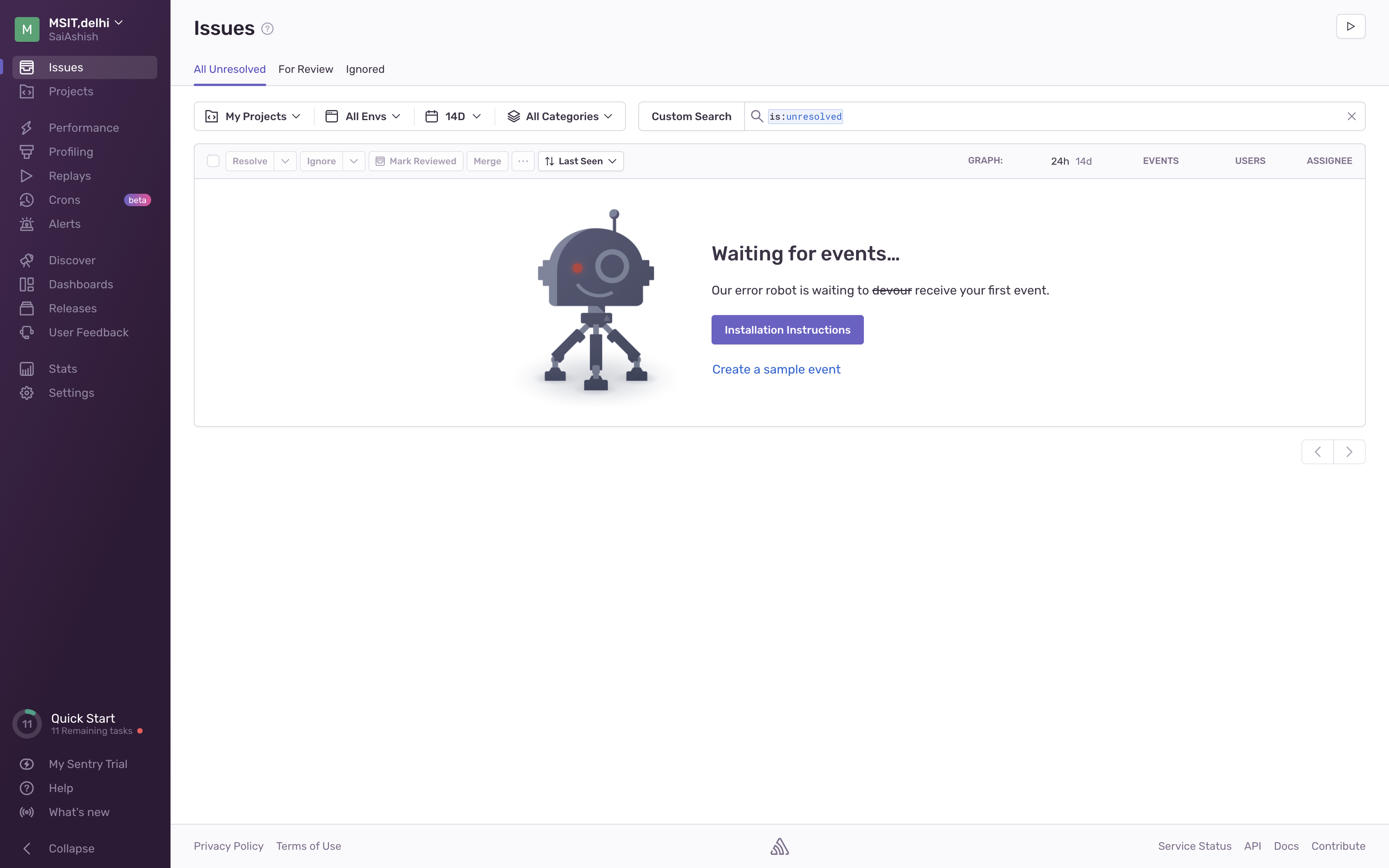The height and width of the screenshot is (868, 1389).
Task: Open the Issues help tooltip icon
Action: (266, 28)
